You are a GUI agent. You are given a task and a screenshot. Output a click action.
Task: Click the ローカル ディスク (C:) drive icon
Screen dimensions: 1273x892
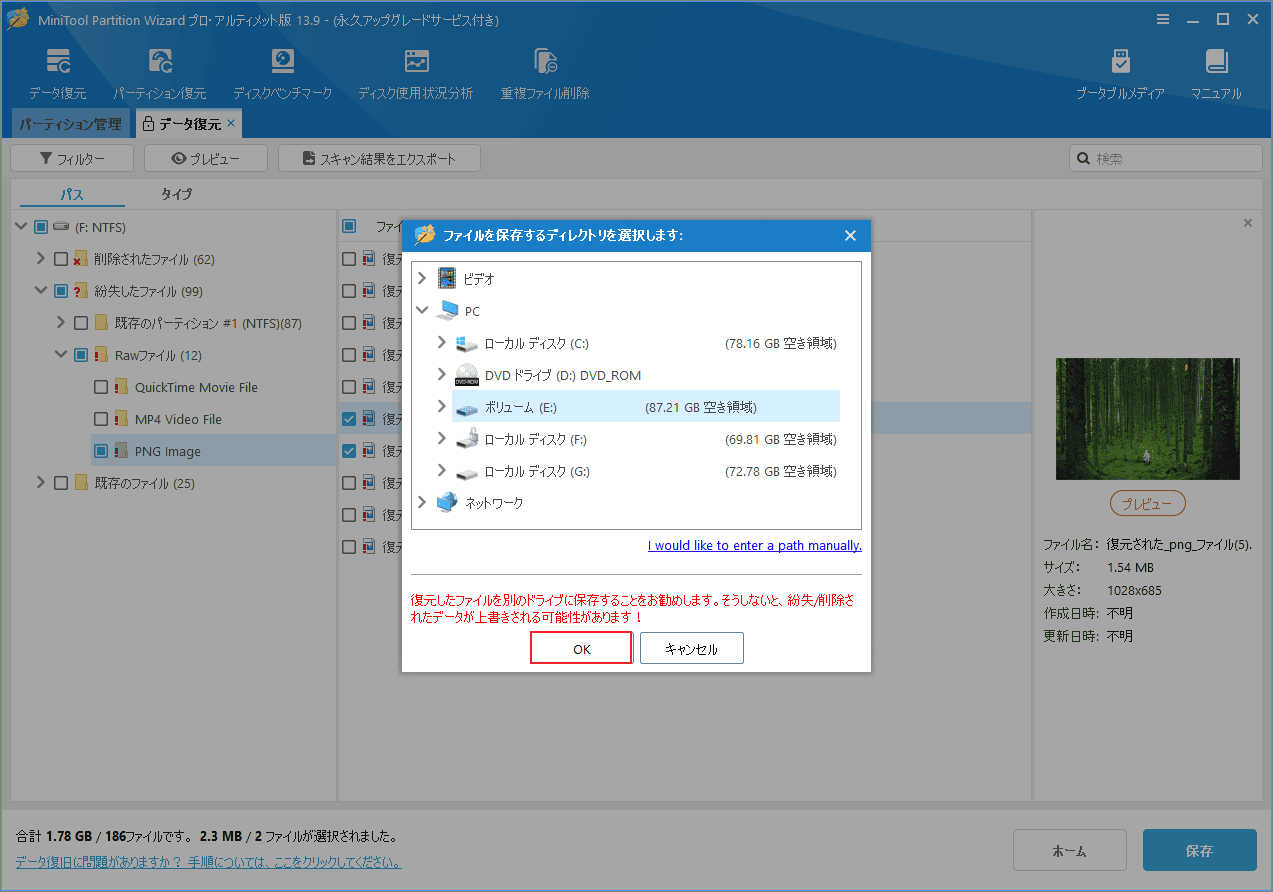466,343
